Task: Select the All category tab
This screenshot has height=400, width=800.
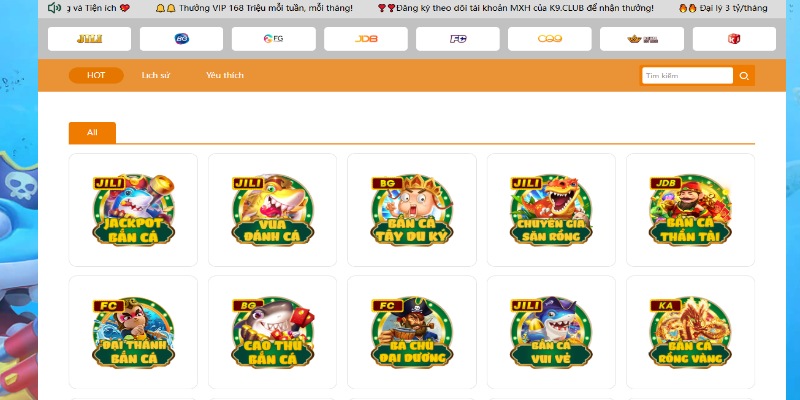Action: coord(92,133)
